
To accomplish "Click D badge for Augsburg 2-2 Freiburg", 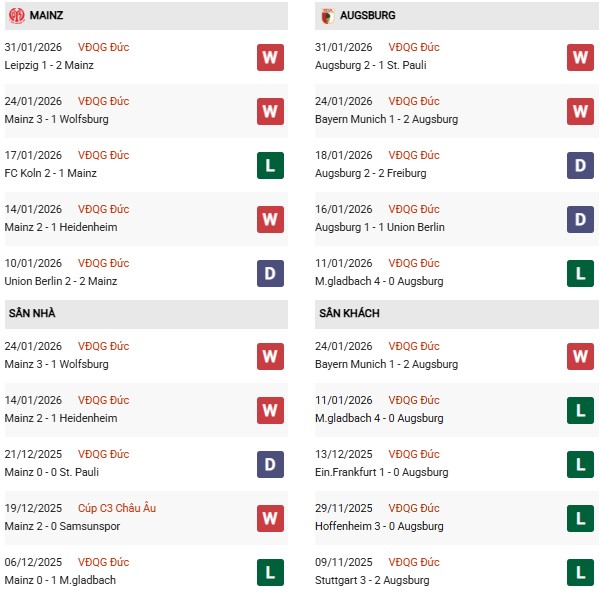I will [581, 165].
